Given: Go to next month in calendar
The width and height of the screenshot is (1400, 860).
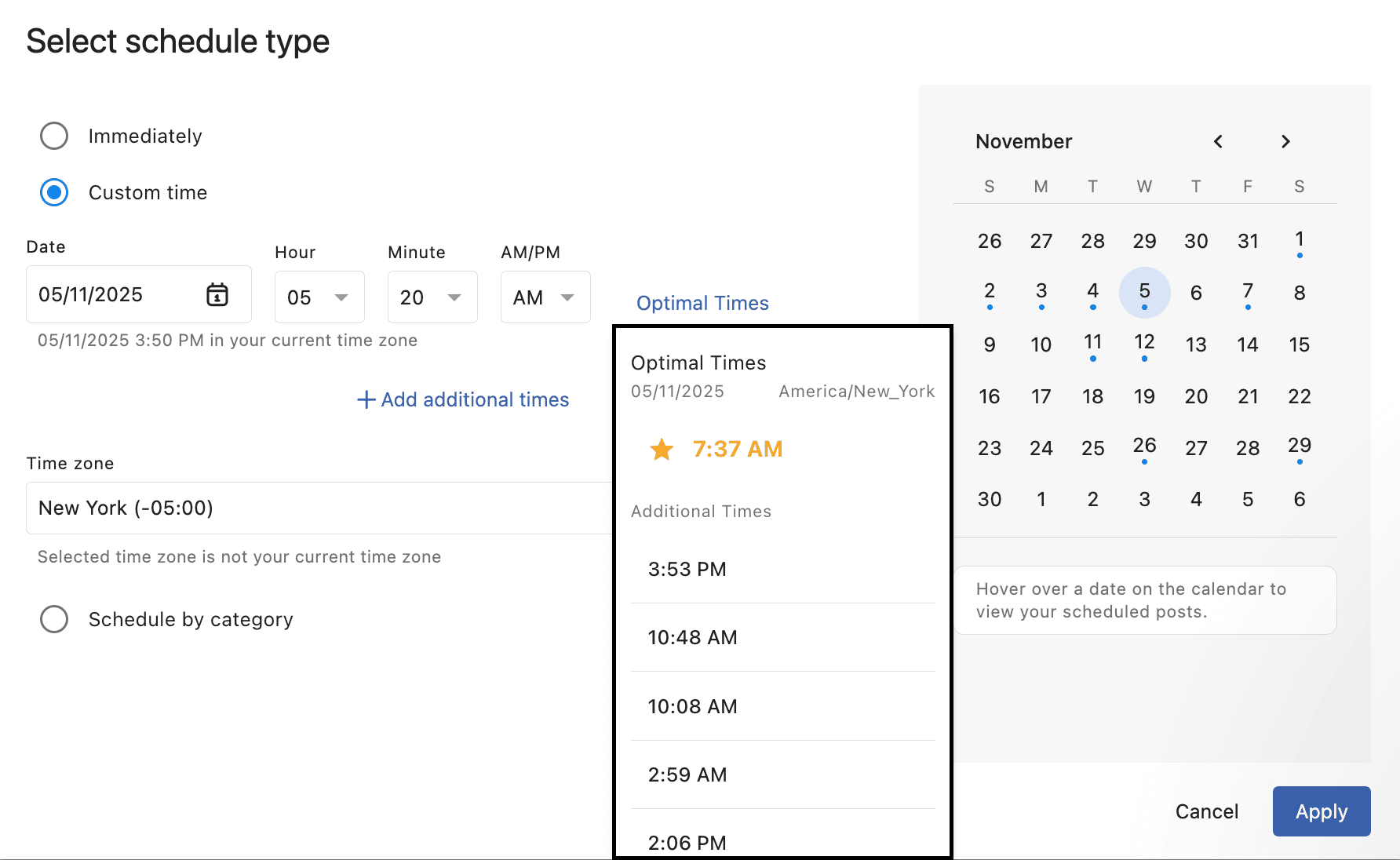Looking at the screenshot, I should point(1285,141).
